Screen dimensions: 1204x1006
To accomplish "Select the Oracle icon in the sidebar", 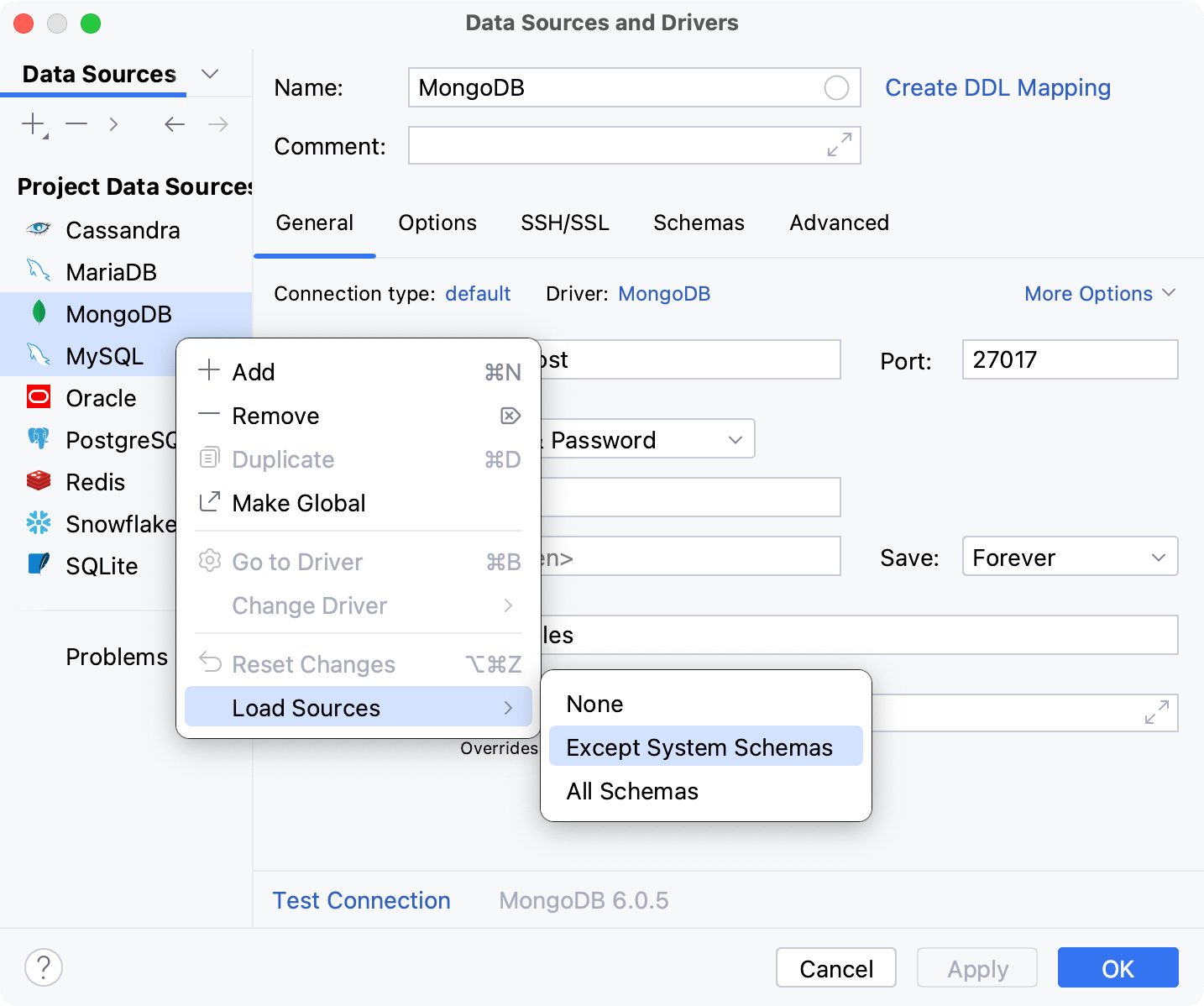I will click(x=38, y=397).
